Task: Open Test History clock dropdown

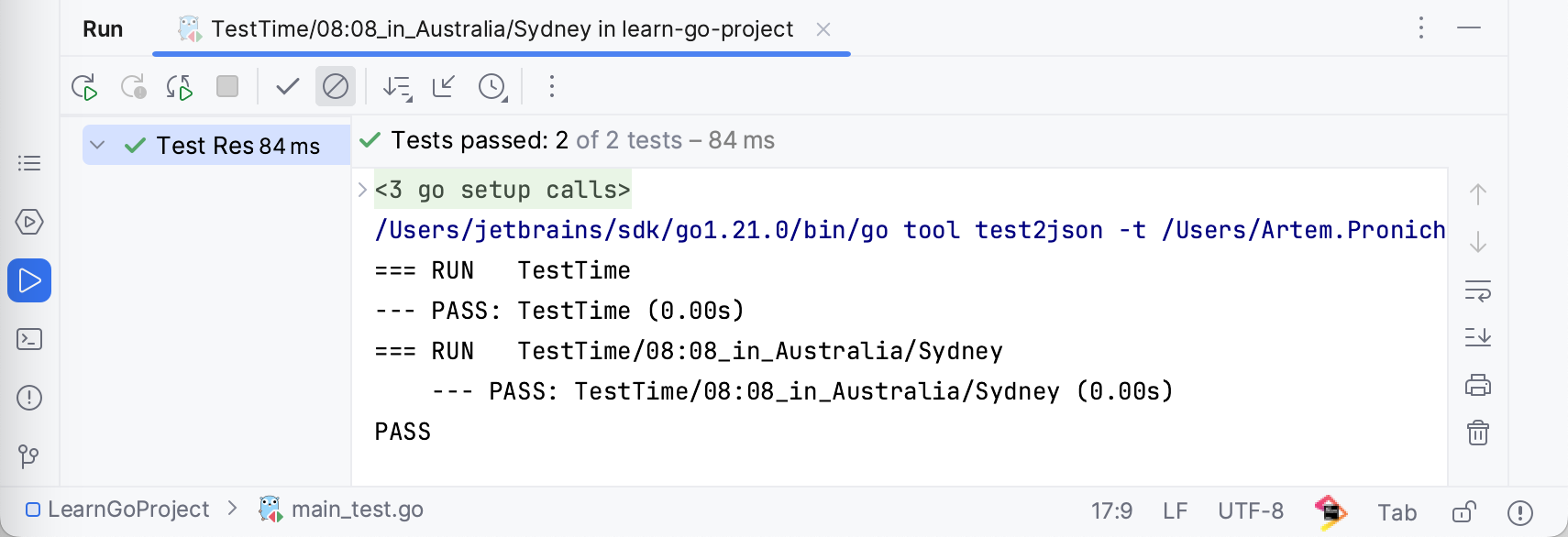Action: [493, 87]
